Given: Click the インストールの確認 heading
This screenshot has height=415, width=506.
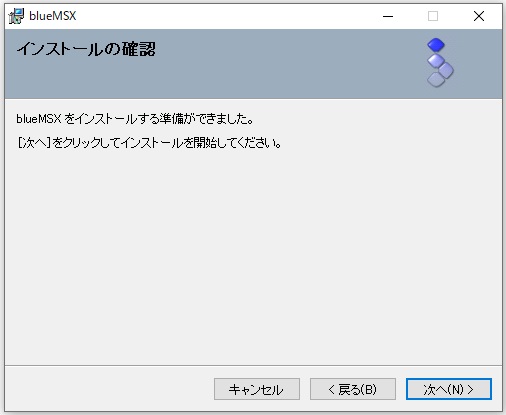Looking at the screenshot, I should click(86, 49).
